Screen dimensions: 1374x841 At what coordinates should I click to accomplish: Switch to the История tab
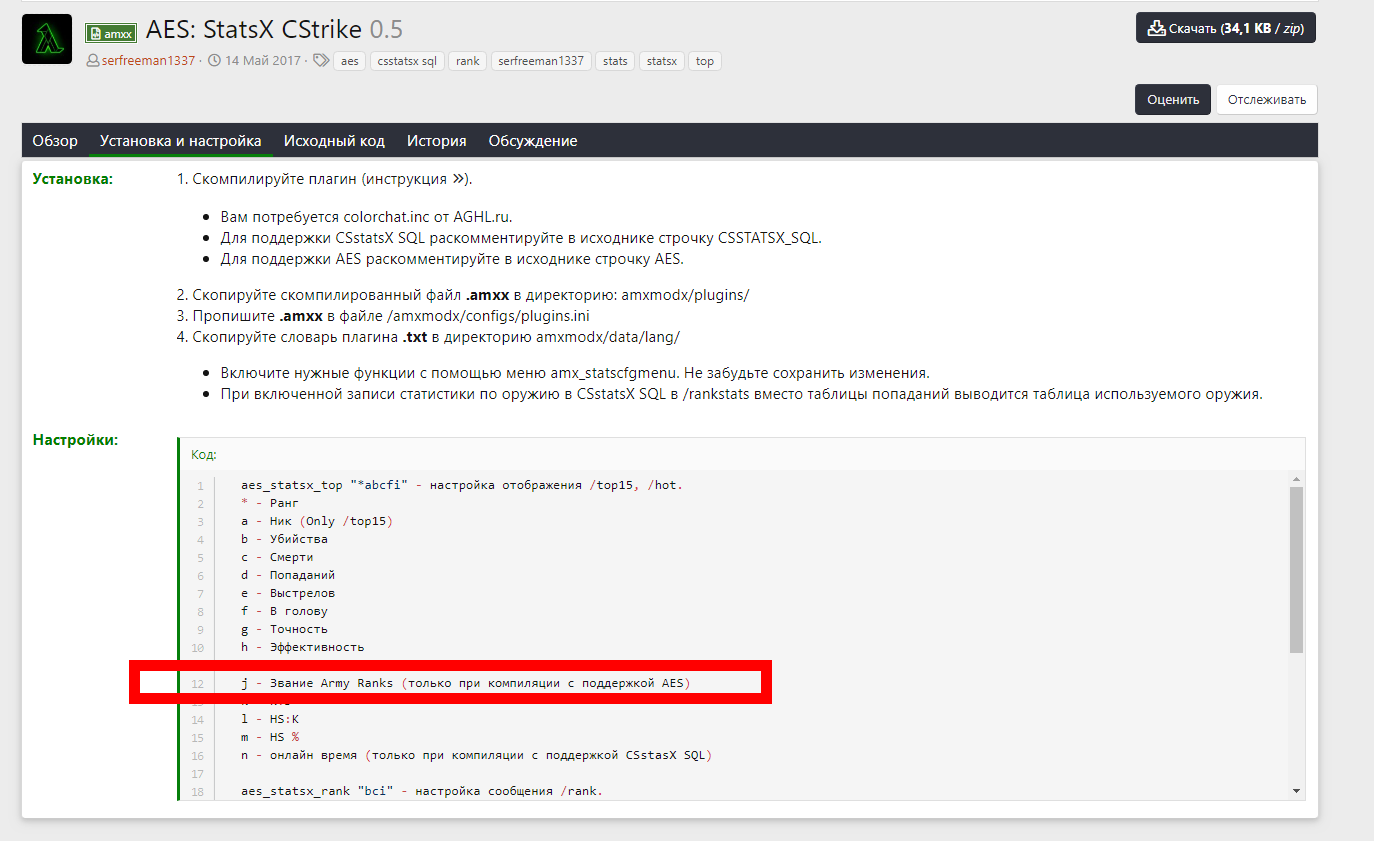click(437, 141)
